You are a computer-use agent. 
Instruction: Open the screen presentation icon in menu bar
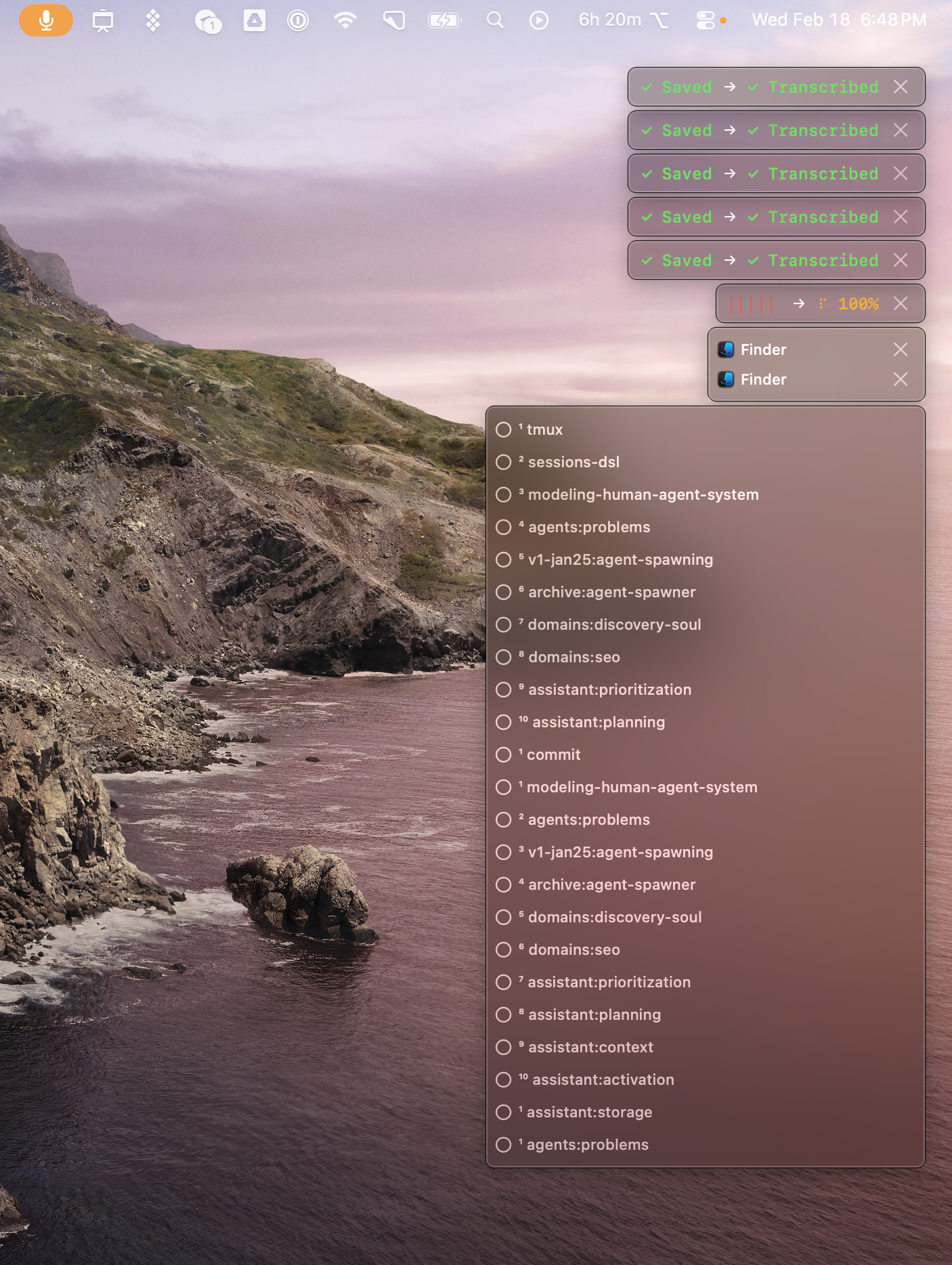pyautogui.click(x=103, y=21)
